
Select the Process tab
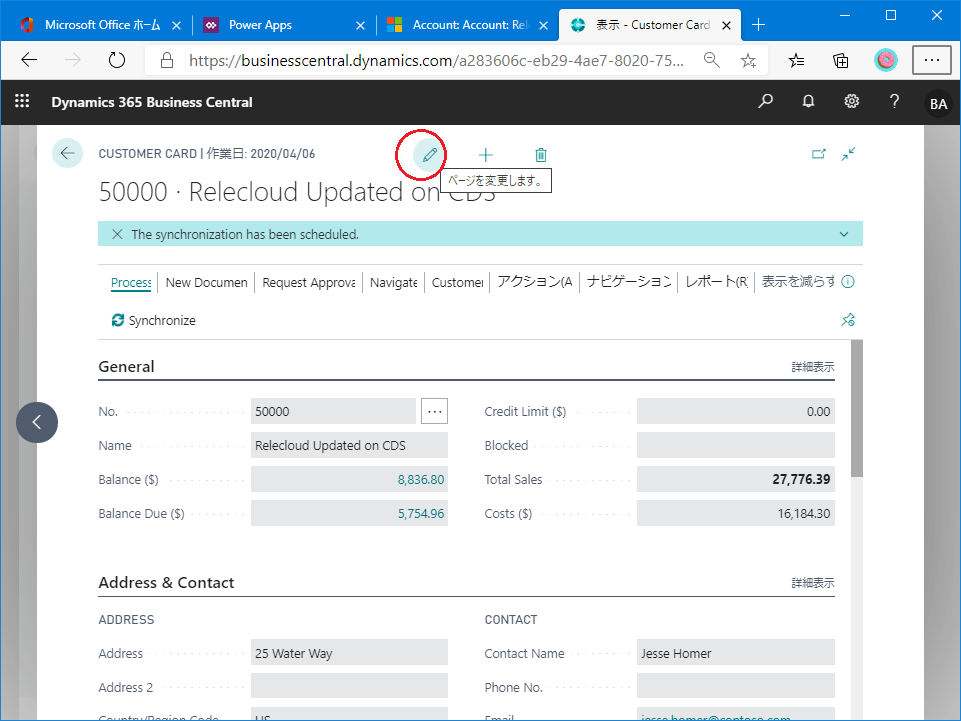131,282
